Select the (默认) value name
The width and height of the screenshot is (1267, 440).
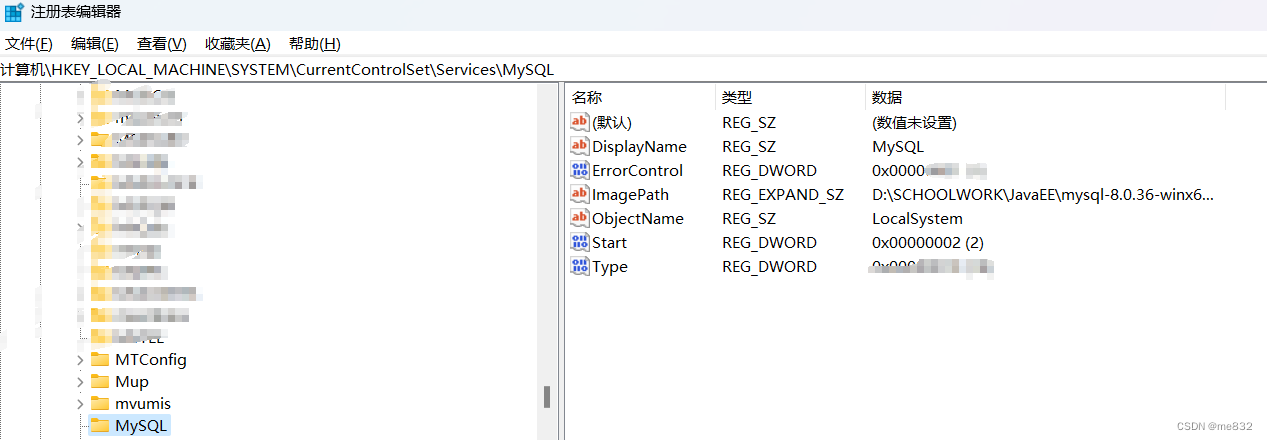(x=612, y=122)
